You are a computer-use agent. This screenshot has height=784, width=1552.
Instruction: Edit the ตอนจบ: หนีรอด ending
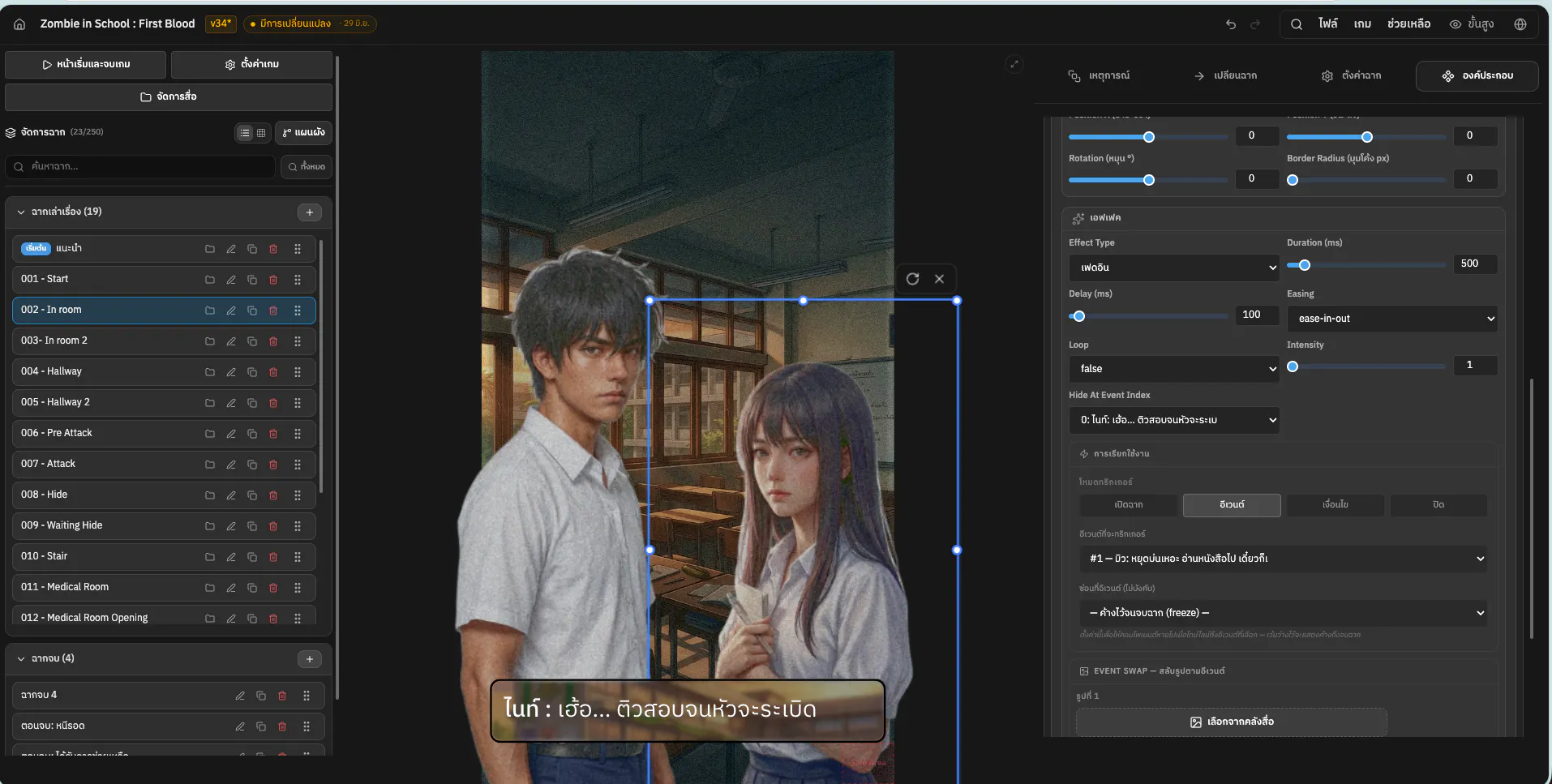[240, 726]
